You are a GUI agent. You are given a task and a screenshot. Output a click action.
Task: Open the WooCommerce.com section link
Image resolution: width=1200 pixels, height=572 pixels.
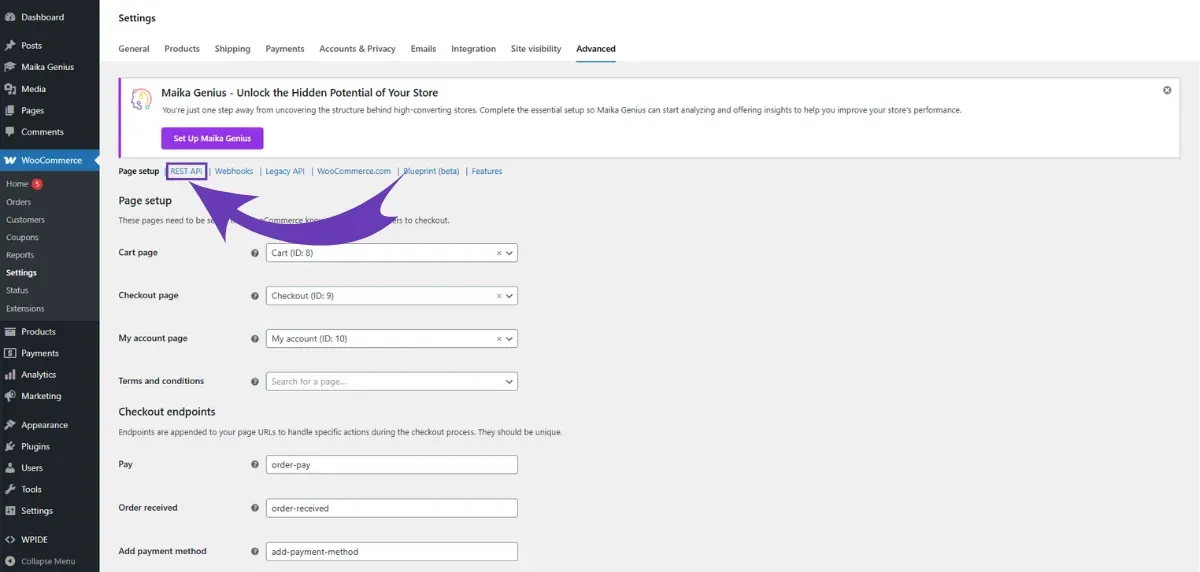click(354, 171)
